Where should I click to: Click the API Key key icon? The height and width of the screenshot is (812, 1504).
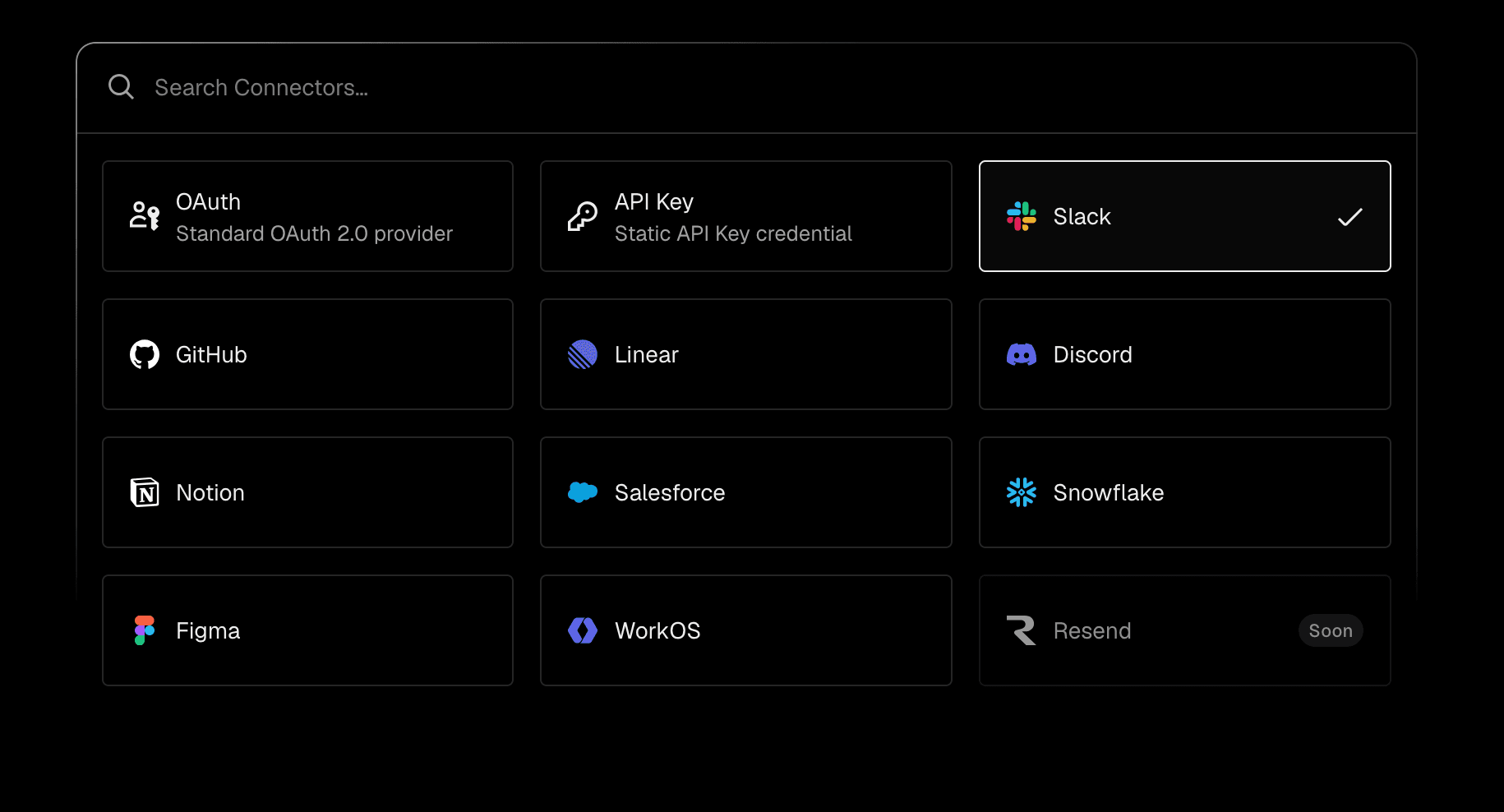[583, 216]
